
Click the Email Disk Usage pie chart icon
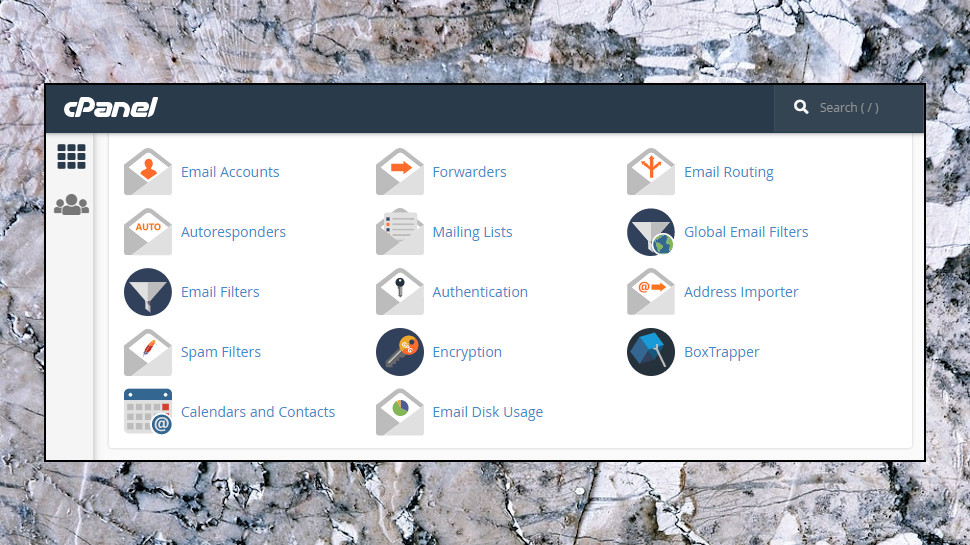pos(400,411)
